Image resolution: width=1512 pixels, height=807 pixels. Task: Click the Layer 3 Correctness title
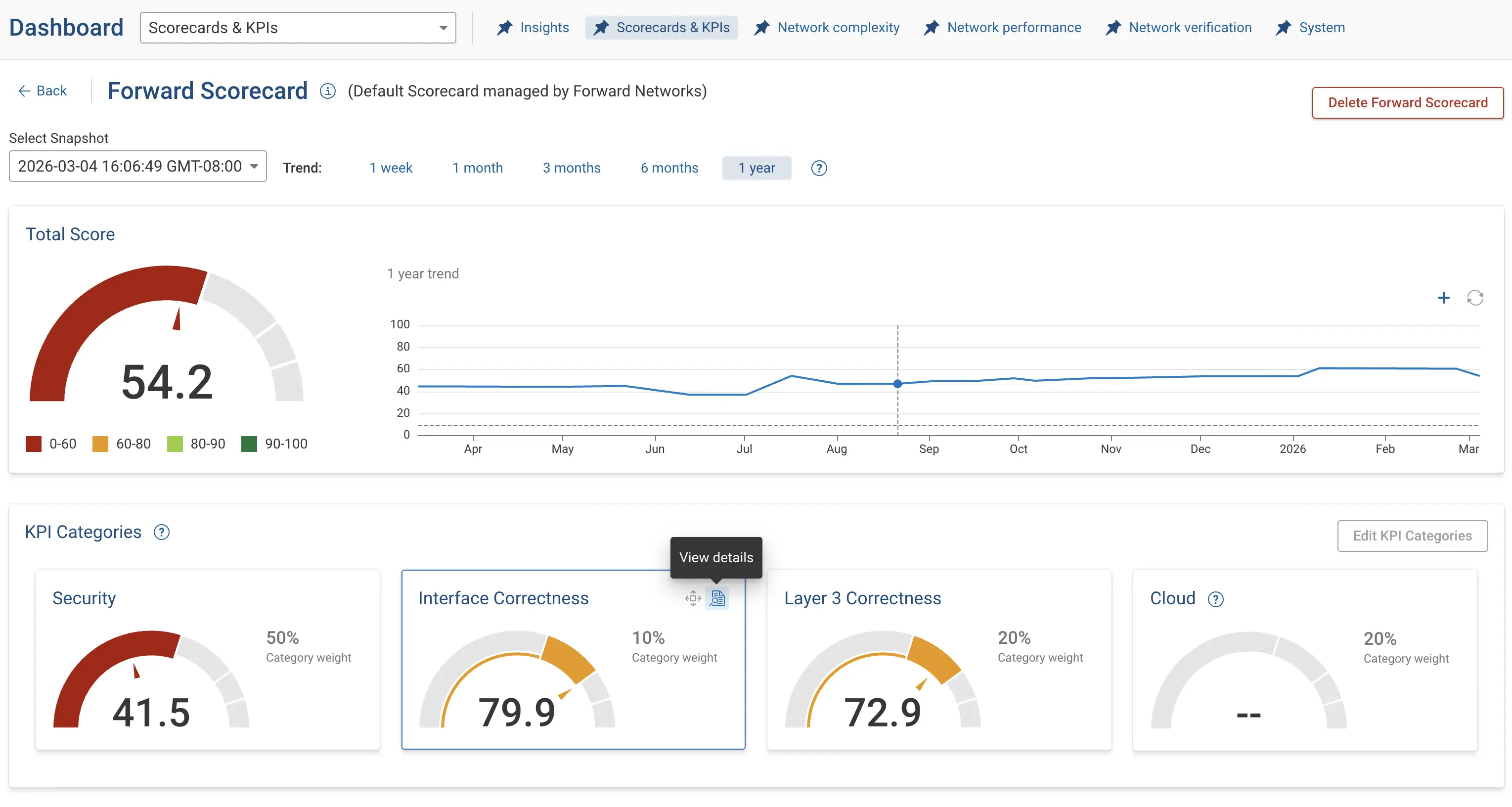862,598
